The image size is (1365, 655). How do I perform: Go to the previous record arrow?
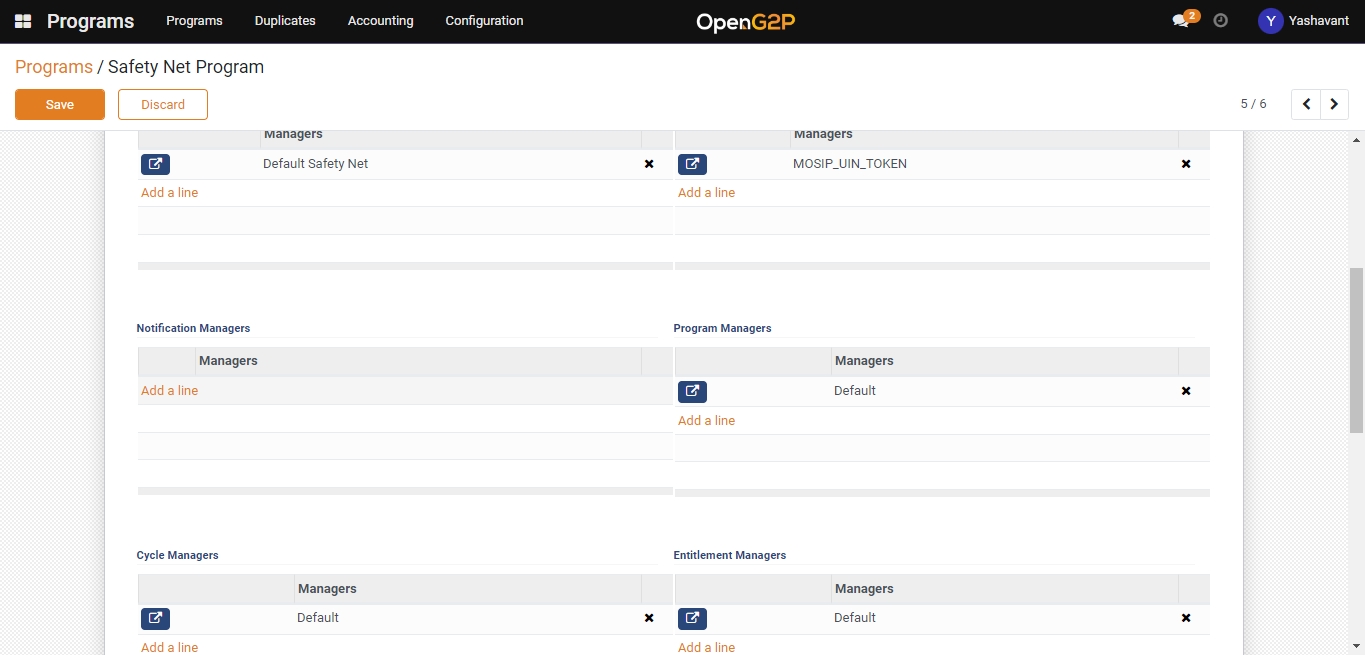pyautogui.click(x=1306, y=104)
